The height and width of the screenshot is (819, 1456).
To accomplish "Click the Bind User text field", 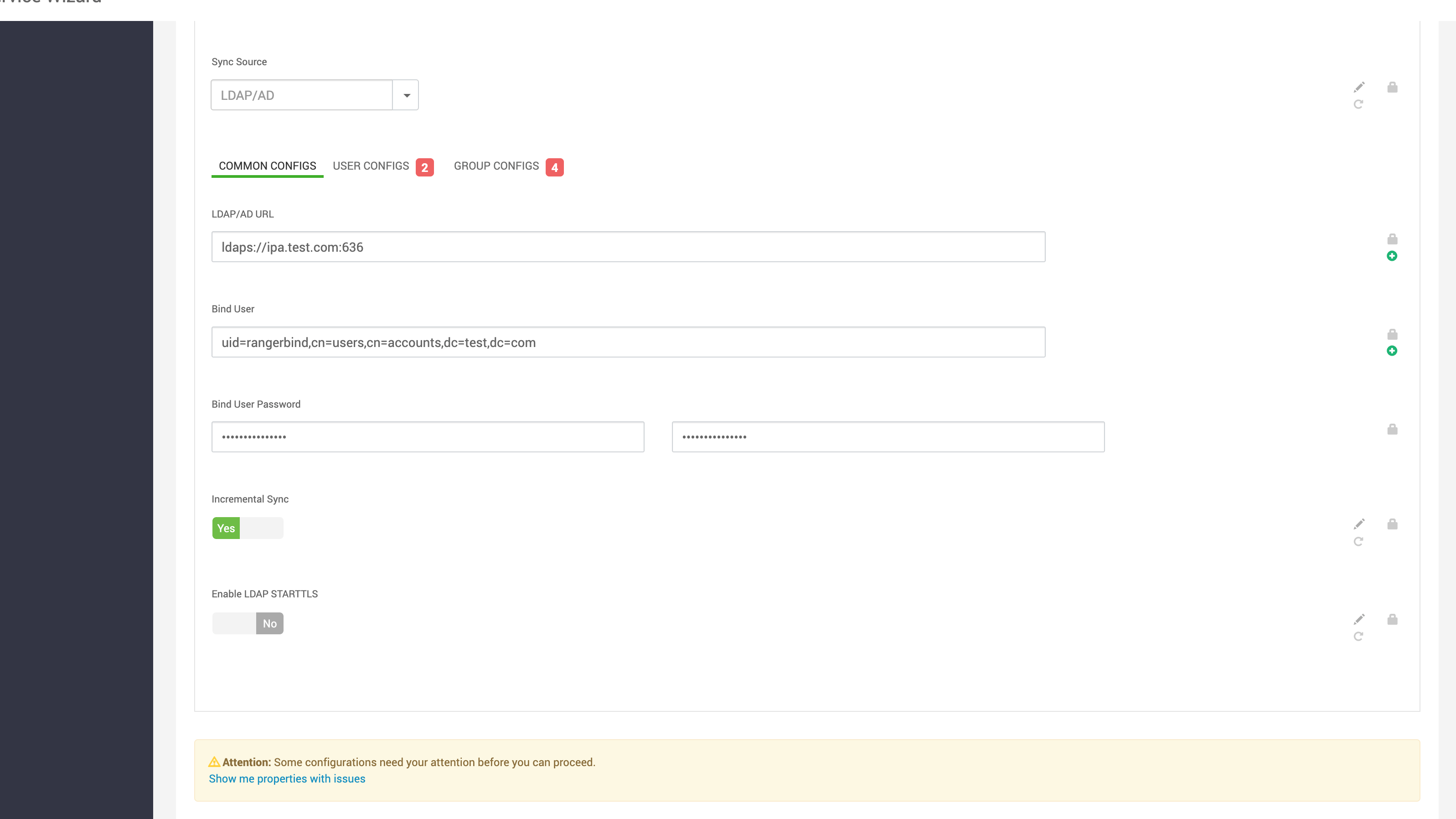I will tap(628, 342).
